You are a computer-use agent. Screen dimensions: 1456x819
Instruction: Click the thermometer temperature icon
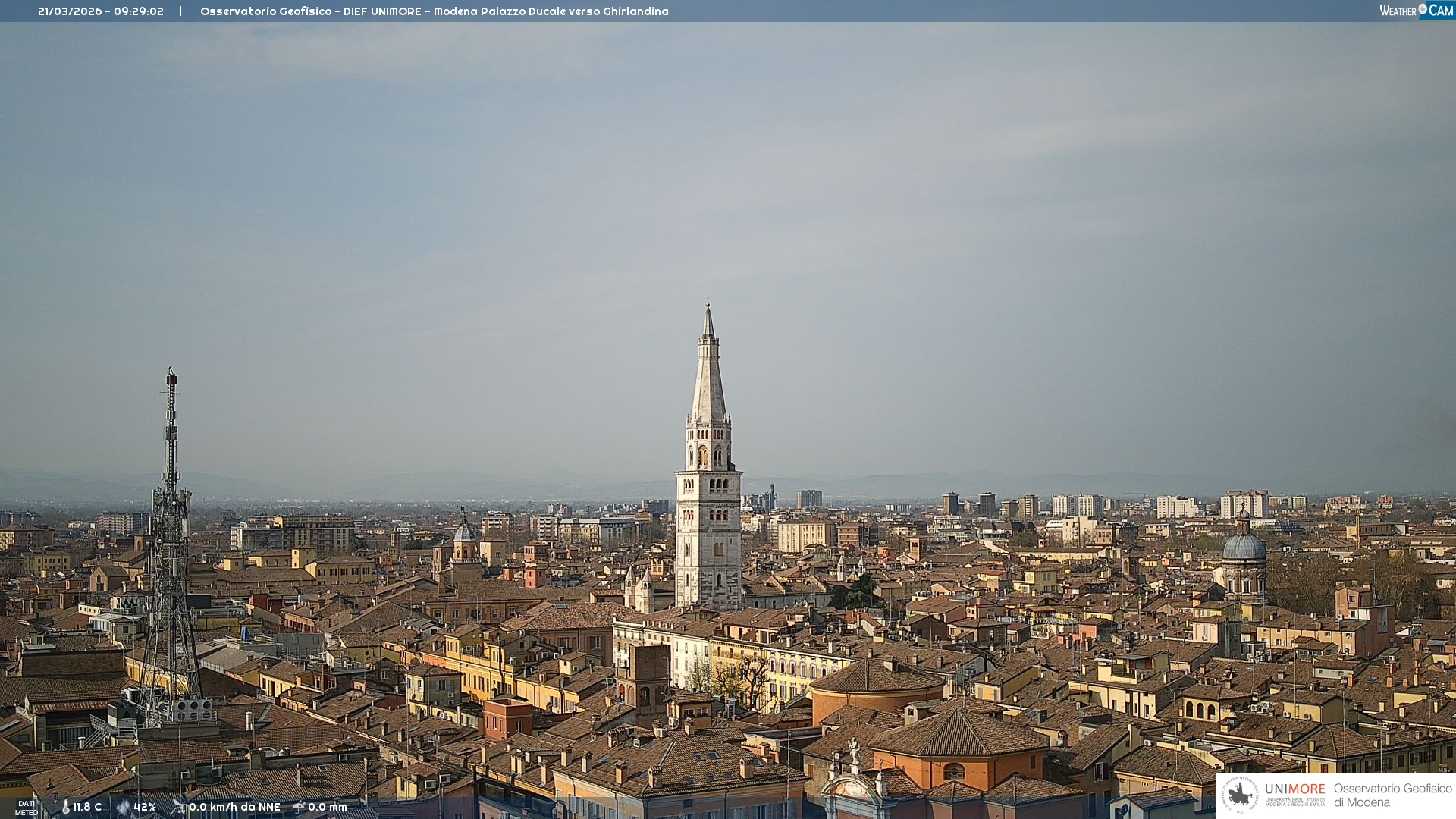[x=65, y=807]
